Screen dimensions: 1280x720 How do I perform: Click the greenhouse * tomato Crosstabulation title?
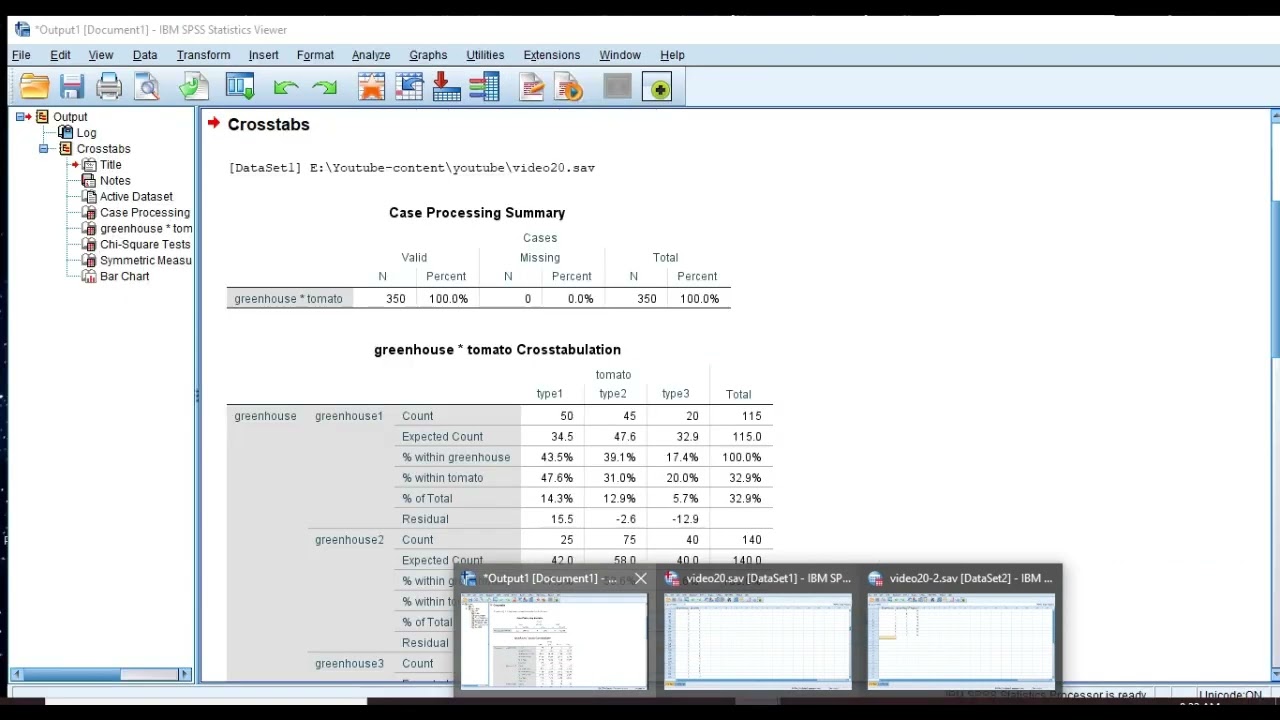click(497, 350)
